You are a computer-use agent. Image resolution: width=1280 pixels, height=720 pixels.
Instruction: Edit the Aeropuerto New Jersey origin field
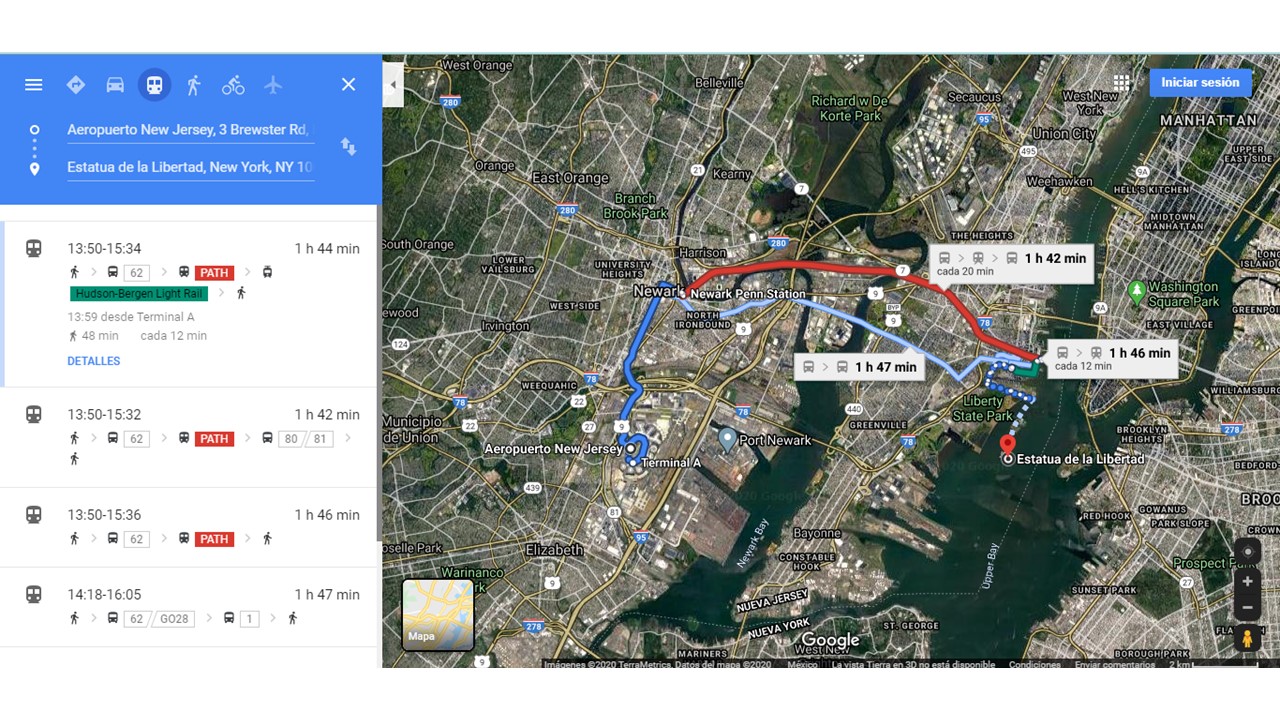190,130
